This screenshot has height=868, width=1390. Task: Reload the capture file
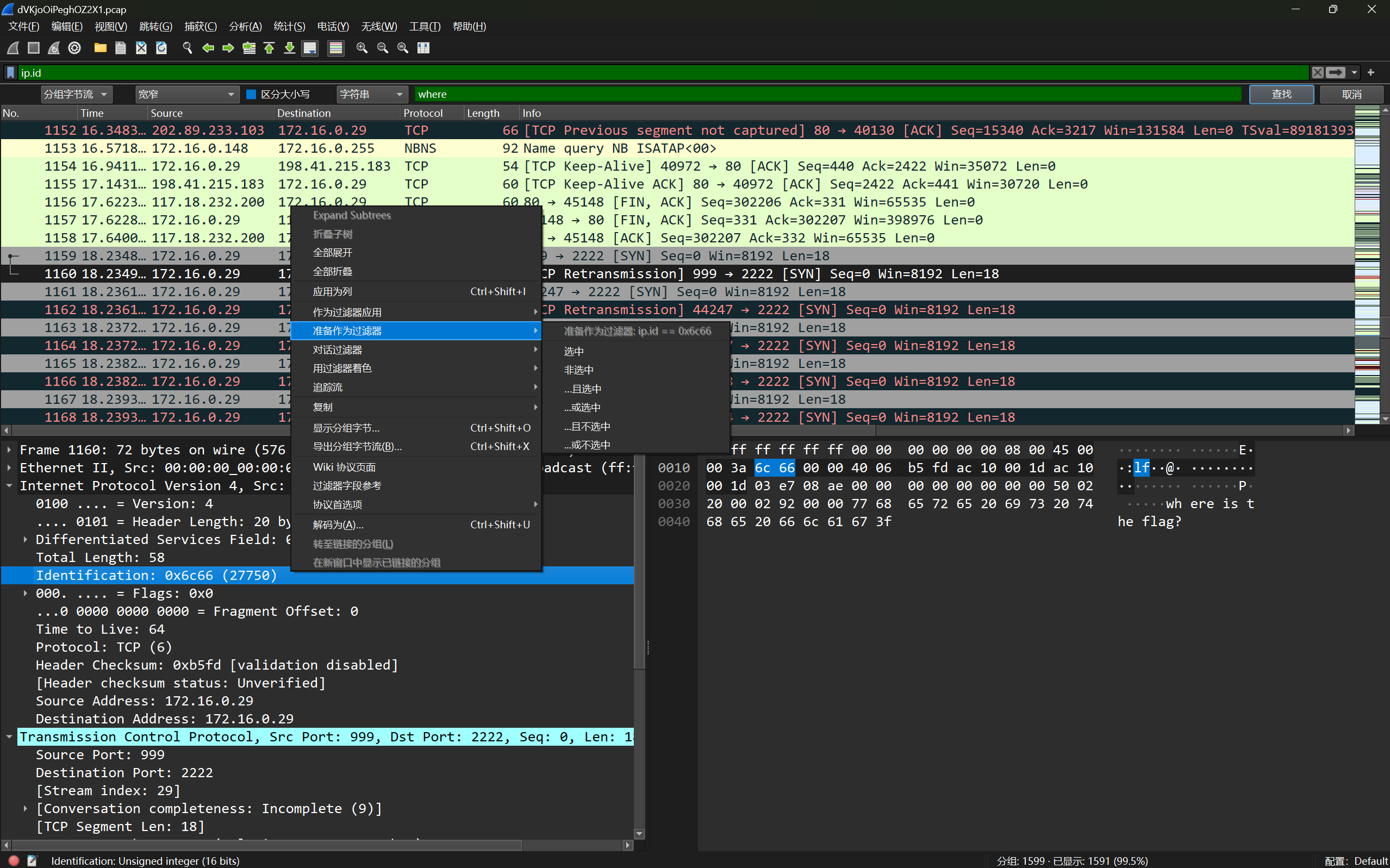click(161, 48)
